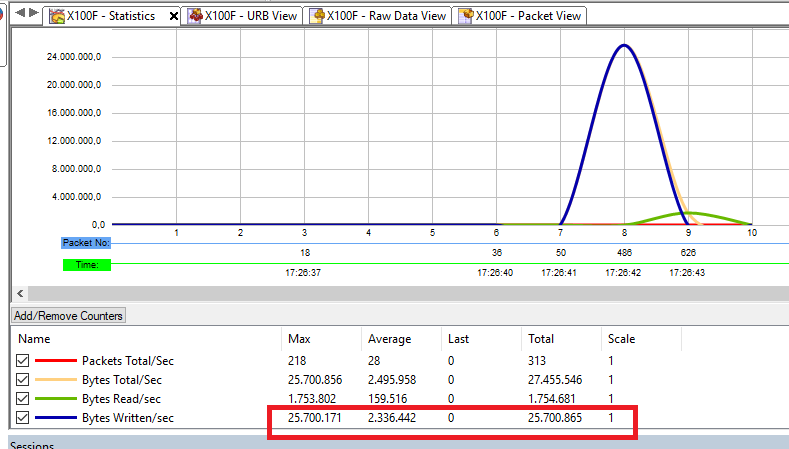Sort counters by the Max column header
789x449 pixels.
tap(298, 339)
